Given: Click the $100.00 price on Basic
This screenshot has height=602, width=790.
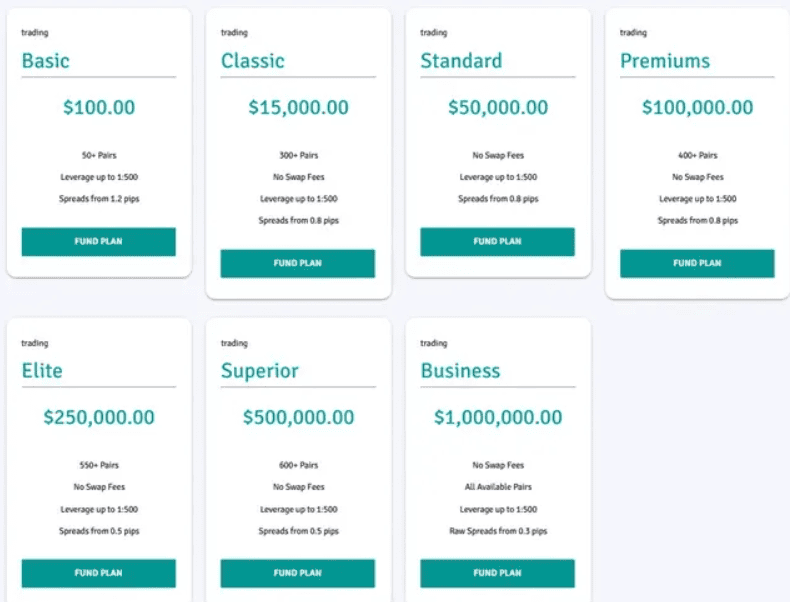Looking at the screenshot, I should coord(98,108).
